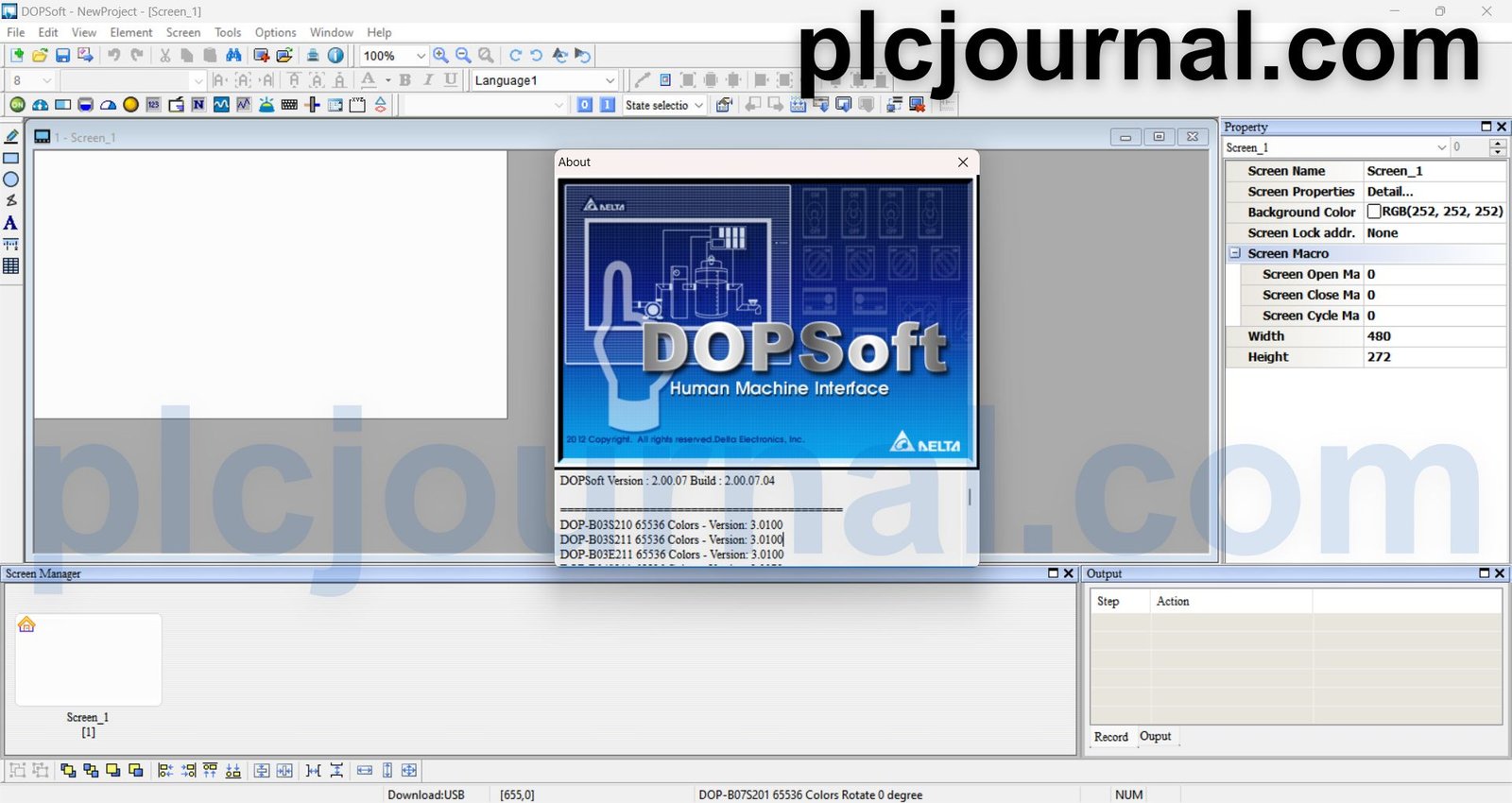1512x803 pixels.
Task: Select the Screen_1 thumbnail in Screen Manager
Action: tap(88, 659)
